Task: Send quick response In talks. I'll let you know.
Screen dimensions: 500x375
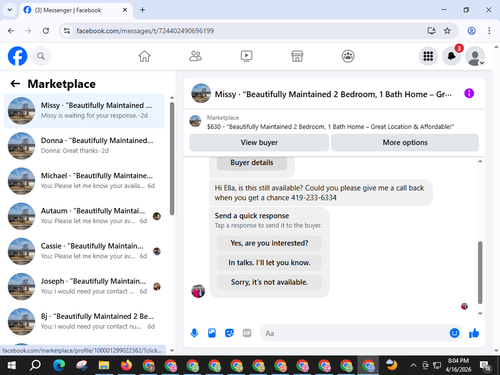Action: point(269,263)
